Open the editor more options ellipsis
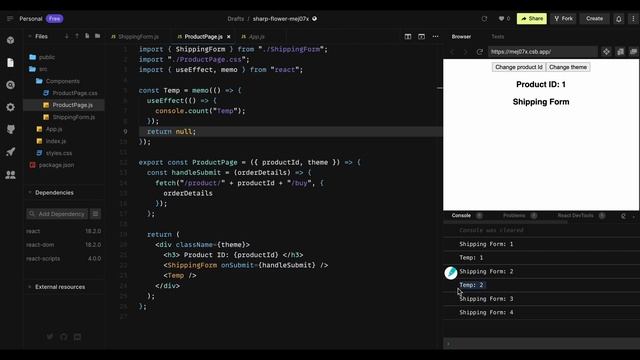Image resolution: width=640 pixels, height=360 pixels. pos(436,37)
